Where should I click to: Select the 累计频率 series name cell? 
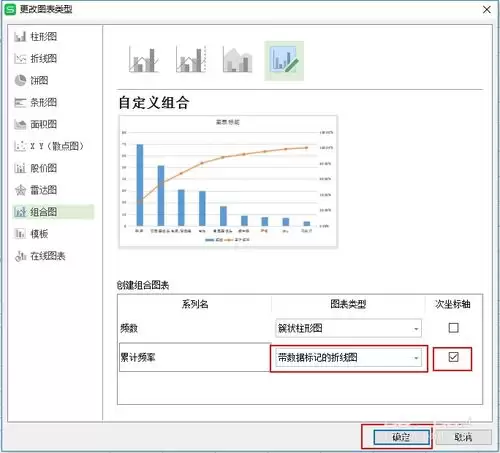pyautogui.click(x=195, y=357)
